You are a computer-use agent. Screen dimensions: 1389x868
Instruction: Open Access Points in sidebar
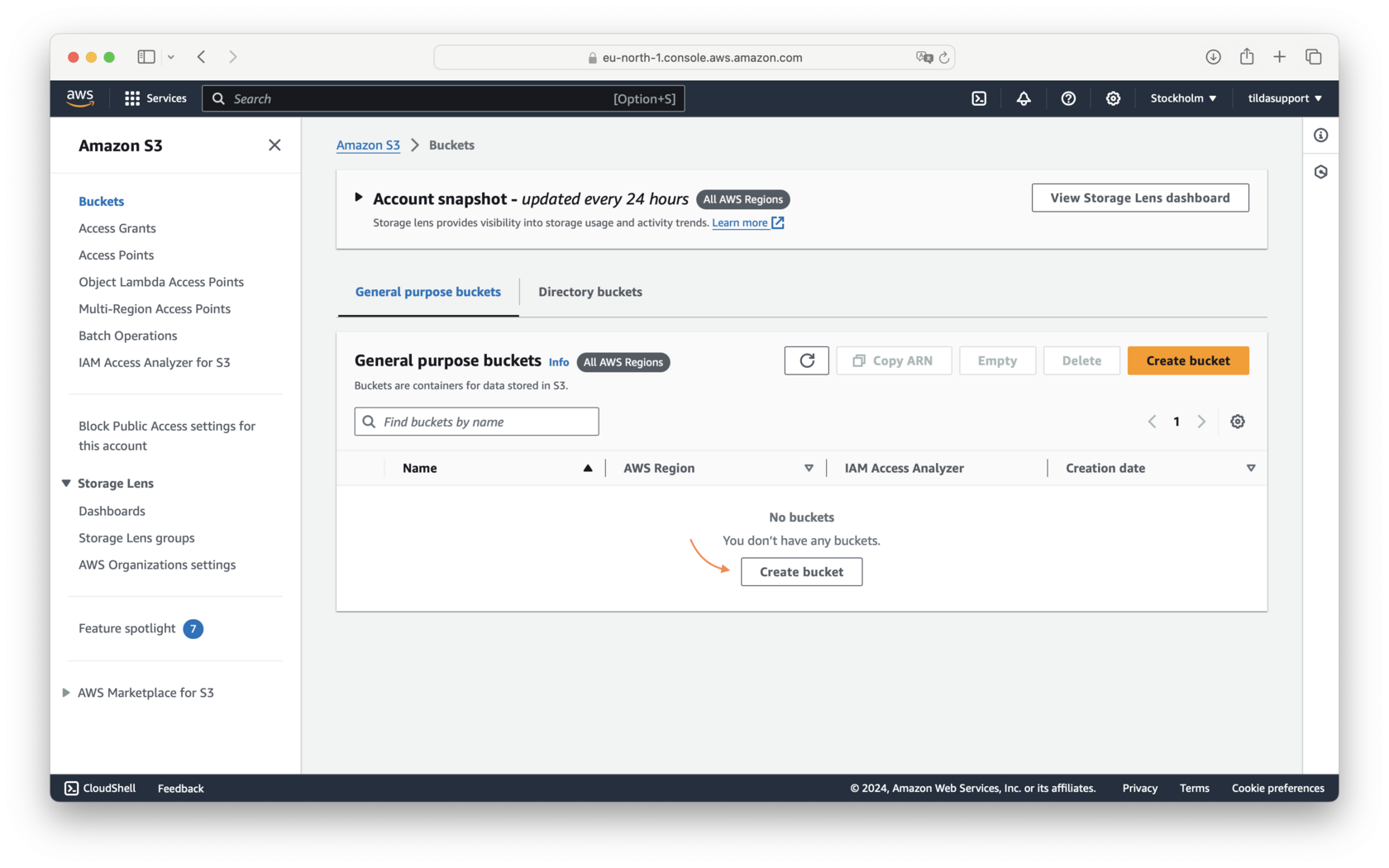[116, 255]
